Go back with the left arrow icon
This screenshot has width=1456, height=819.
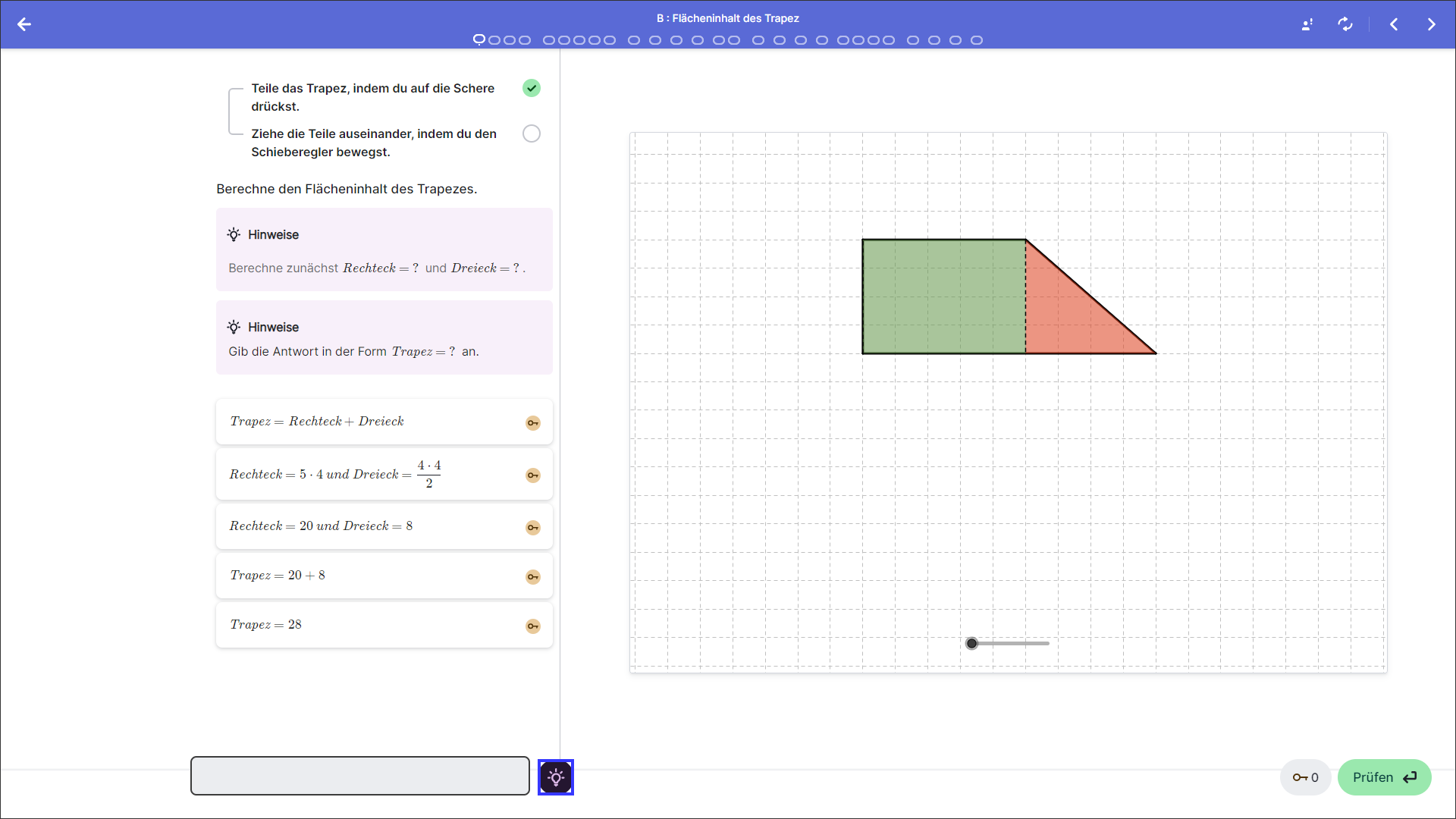(x=24, y=24)
